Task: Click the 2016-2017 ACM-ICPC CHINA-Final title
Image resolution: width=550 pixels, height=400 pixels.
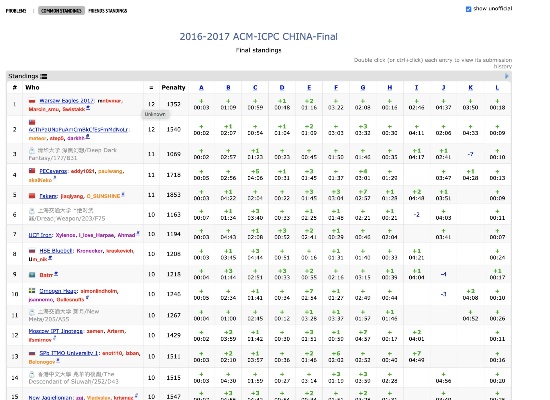Action: [x=259, y=36]
